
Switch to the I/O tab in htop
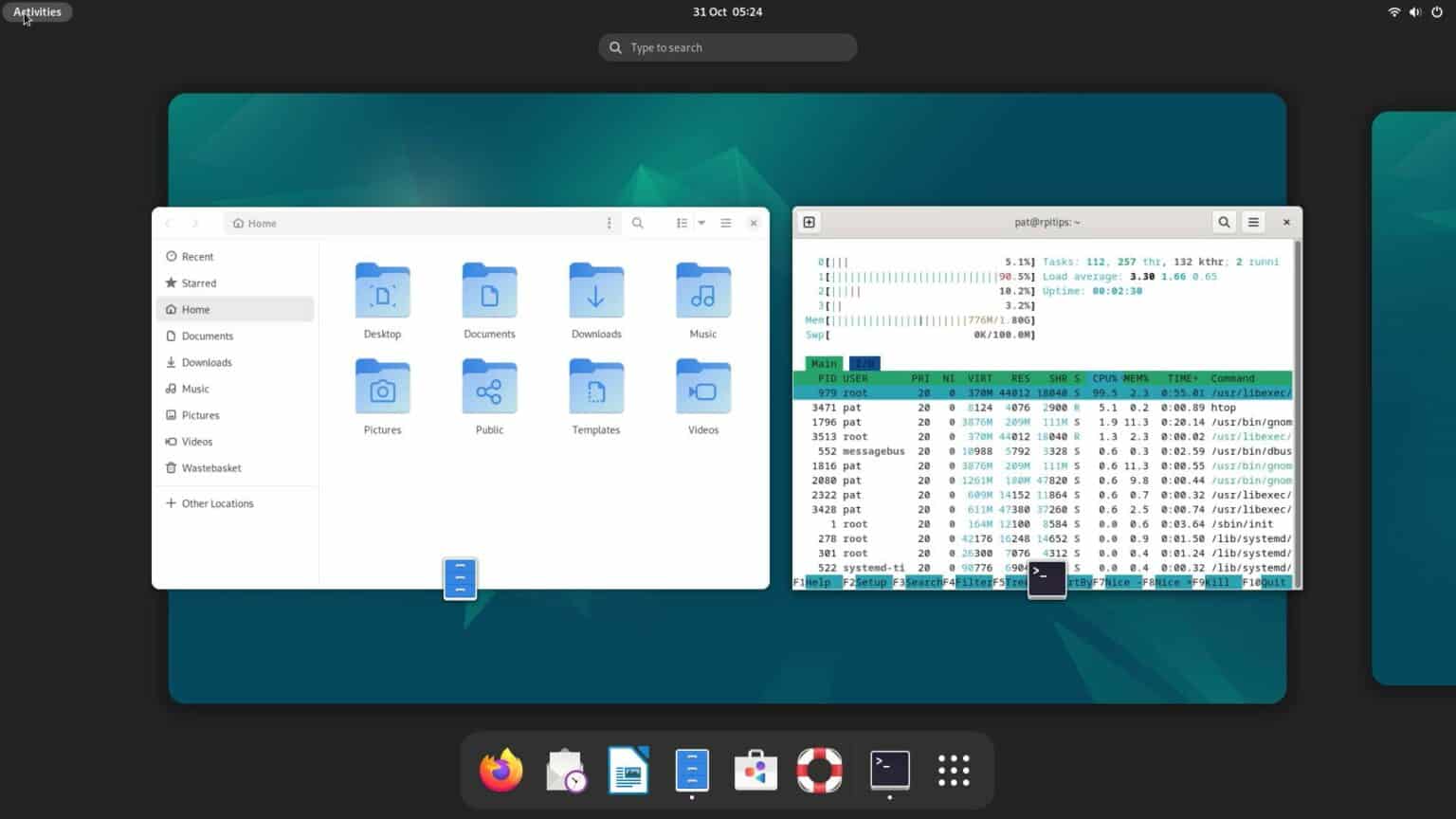coord(864,363)
